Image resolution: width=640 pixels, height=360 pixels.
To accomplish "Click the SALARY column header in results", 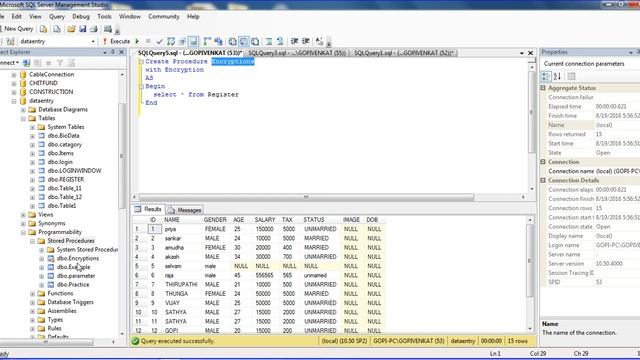I will (x=264, y=220).
